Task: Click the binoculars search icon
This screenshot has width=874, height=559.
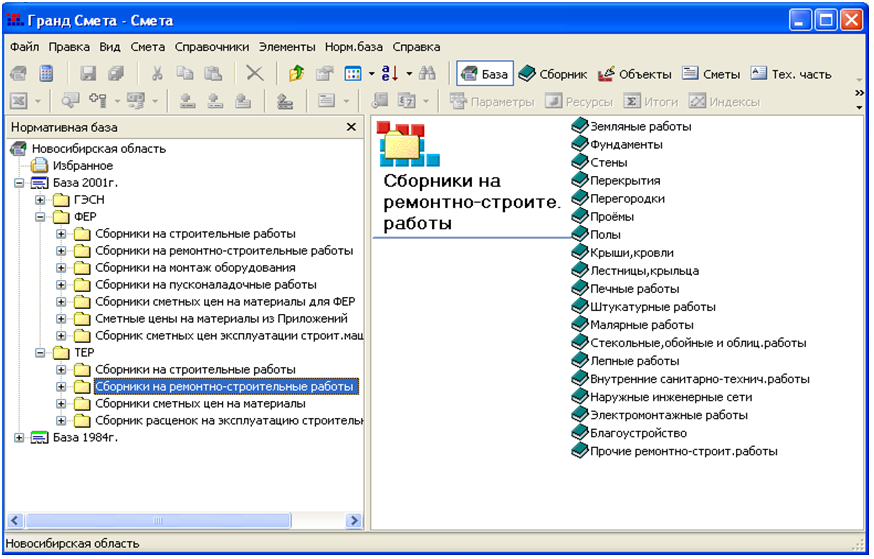Action: [x=428, y=74]
